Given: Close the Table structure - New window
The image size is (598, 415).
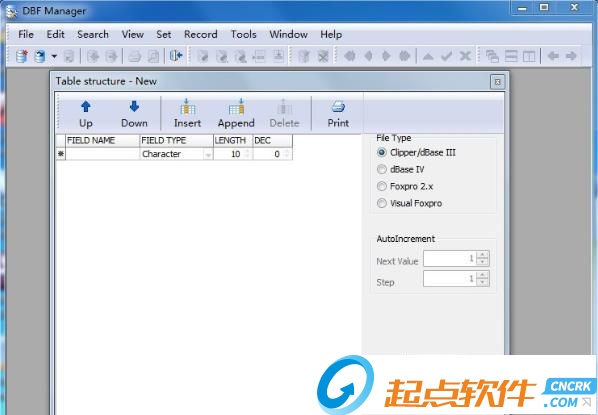Looking at the screenshot, I should coord(497,82).
